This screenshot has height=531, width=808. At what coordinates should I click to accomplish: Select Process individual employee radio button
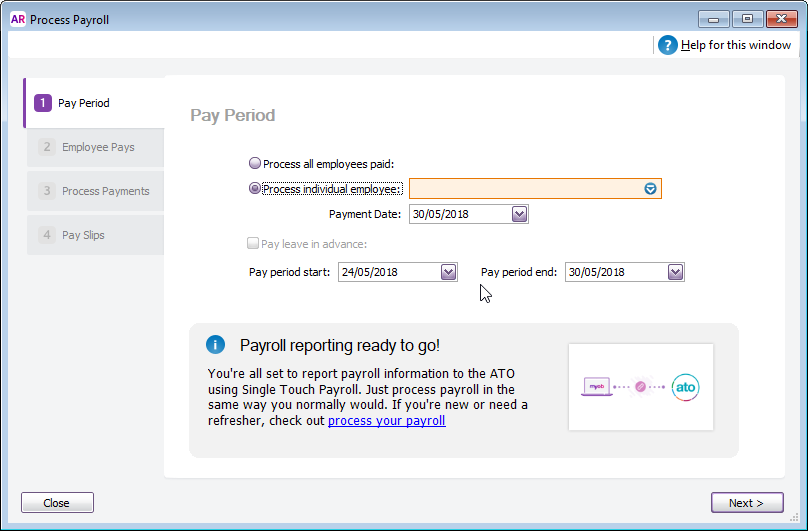[255, 189]
